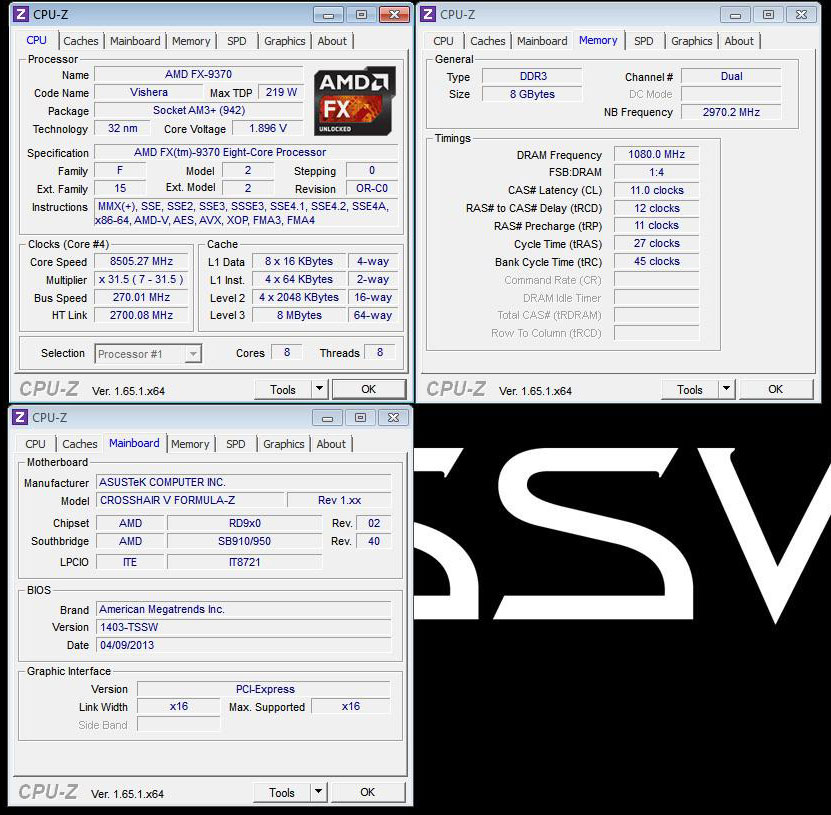Open Tools dropdown arrow in Memory window
The height and width of the screenshot is (815, 831).
[727, 389]
